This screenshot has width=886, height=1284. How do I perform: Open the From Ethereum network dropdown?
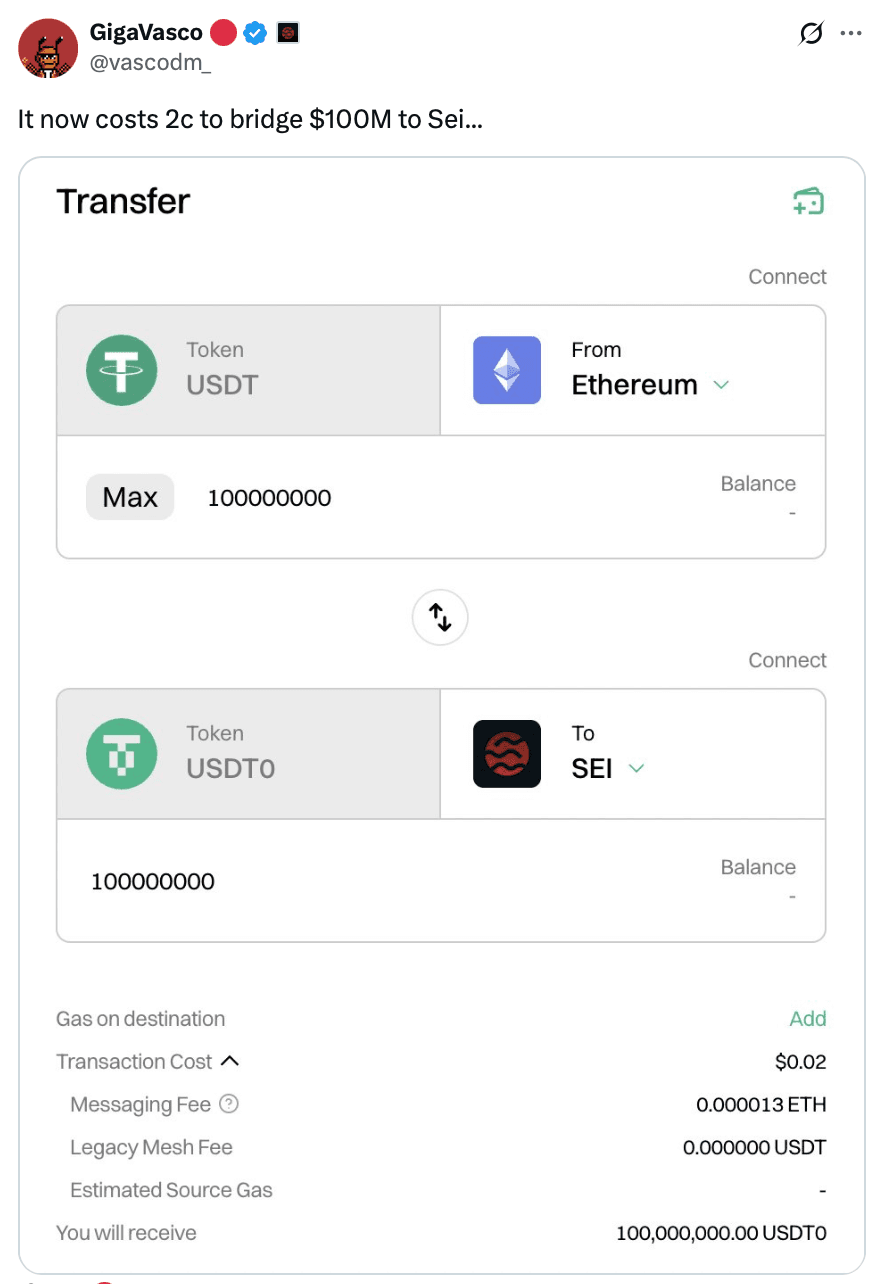click(x=720, y=385)
